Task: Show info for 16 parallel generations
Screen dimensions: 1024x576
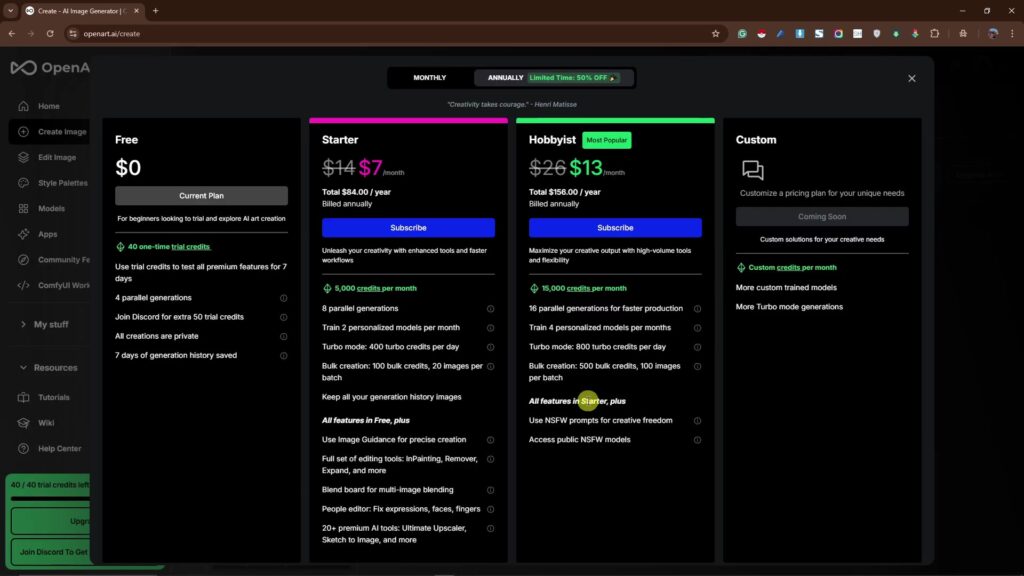Action: [697, 309]
